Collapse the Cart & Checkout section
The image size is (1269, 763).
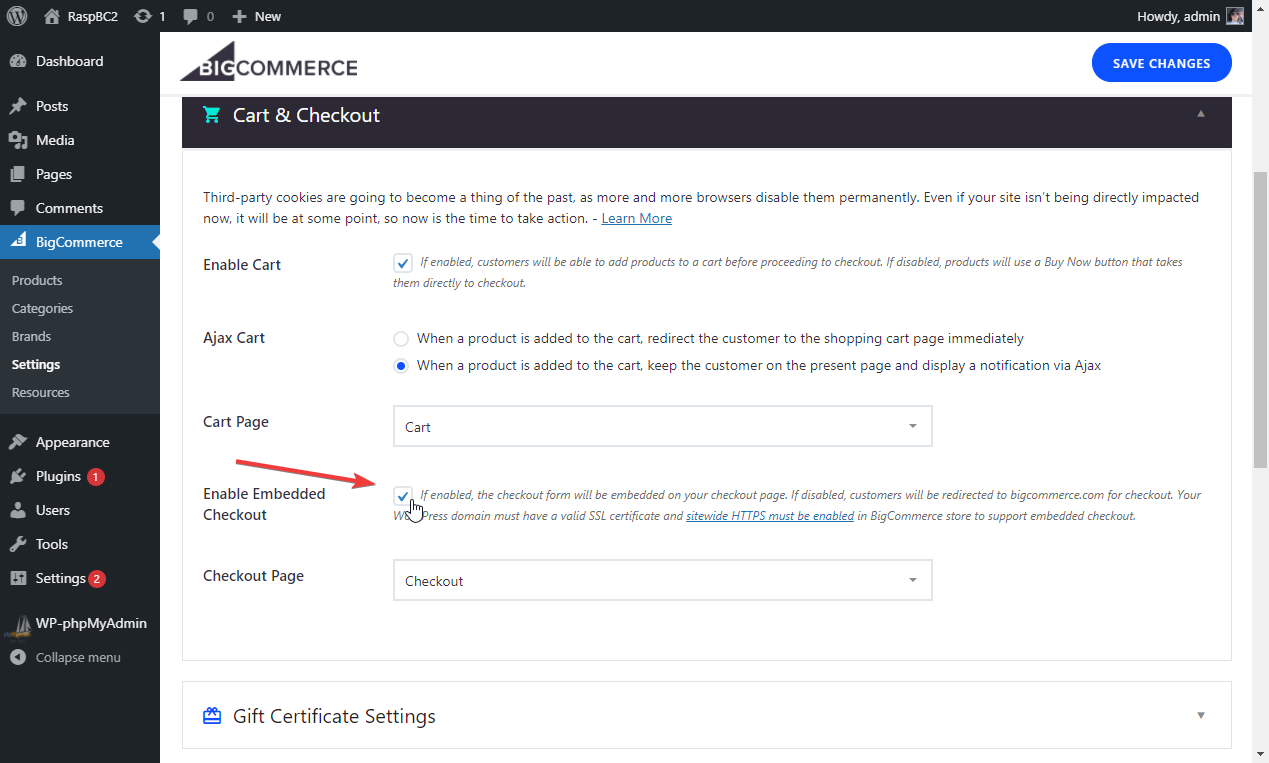pyautogui.click(x=1200, y=114)
